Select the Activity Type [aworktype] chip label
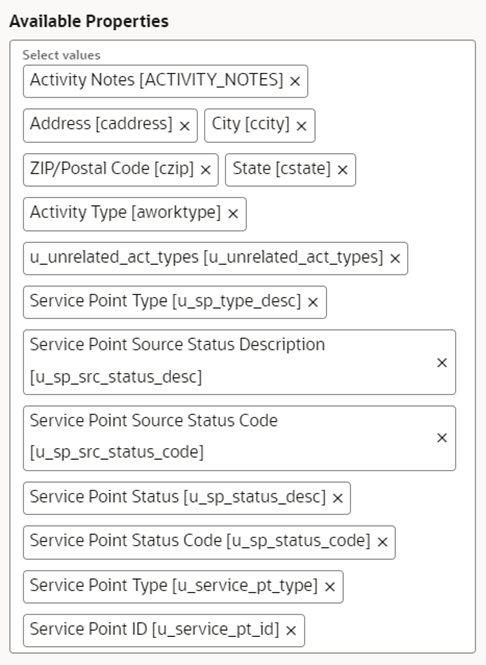The height and width of the screenshot is (665, 486). pyautogui.click(x=126, y=212)
